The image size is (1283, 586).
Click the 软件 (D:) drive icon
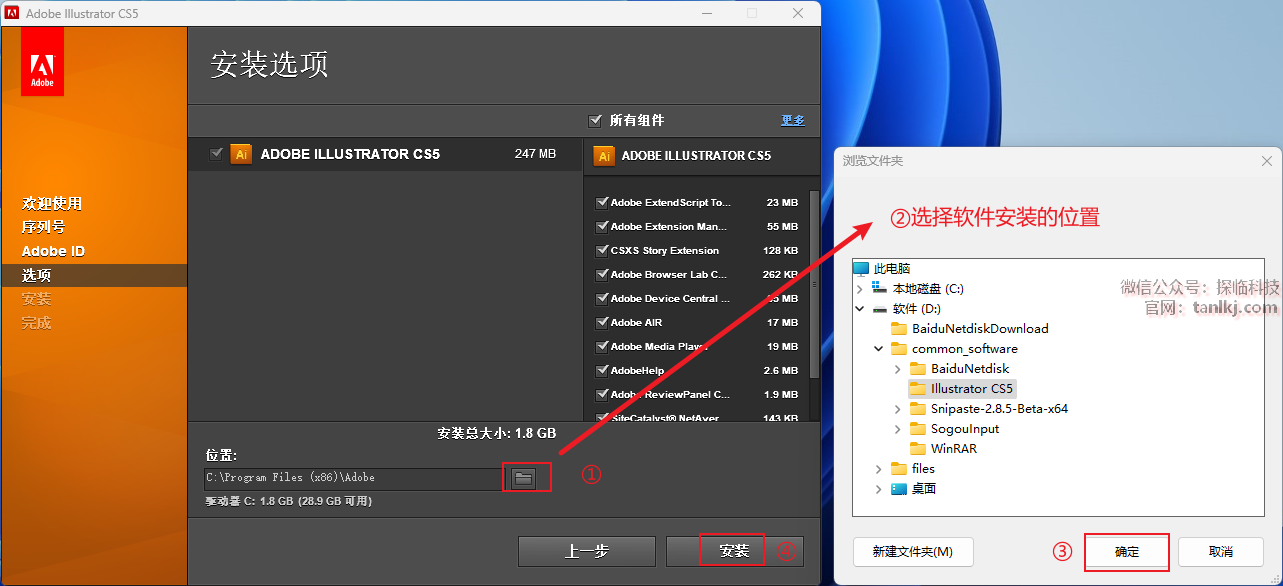tap(880, 309)
